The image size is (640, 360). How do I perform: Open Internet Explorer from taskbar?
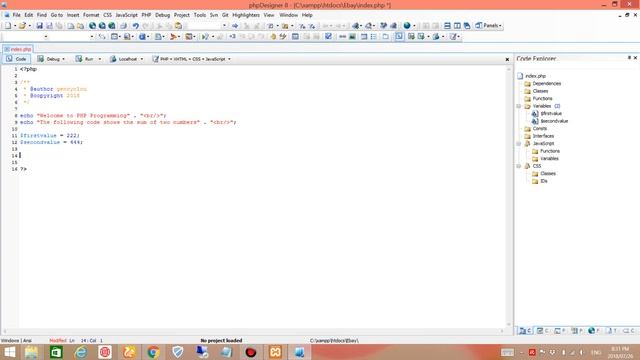pos(81,352)
